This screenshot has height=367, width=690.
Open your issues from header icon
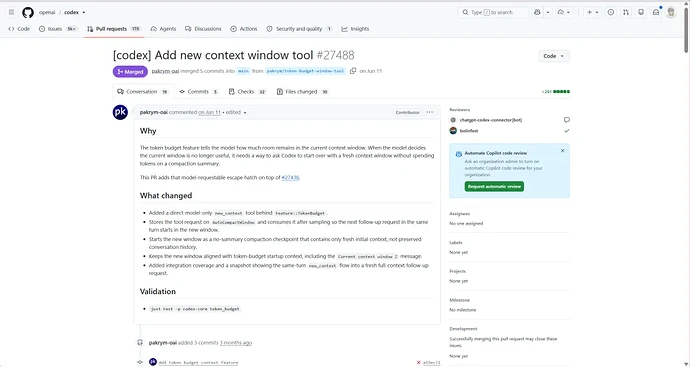click(611, 12)
